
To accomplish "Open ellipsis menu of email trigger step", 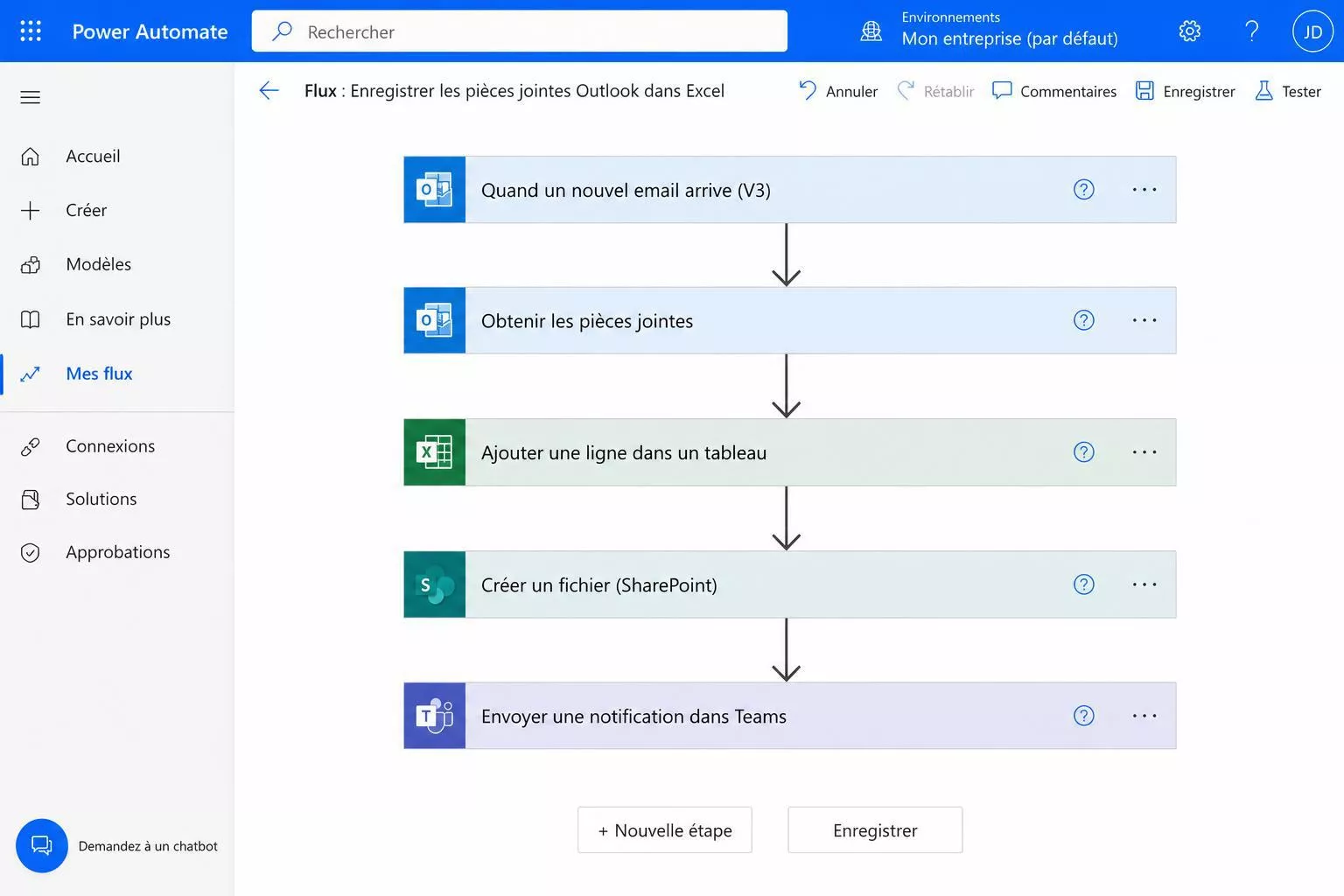I will coord(1144,190).
